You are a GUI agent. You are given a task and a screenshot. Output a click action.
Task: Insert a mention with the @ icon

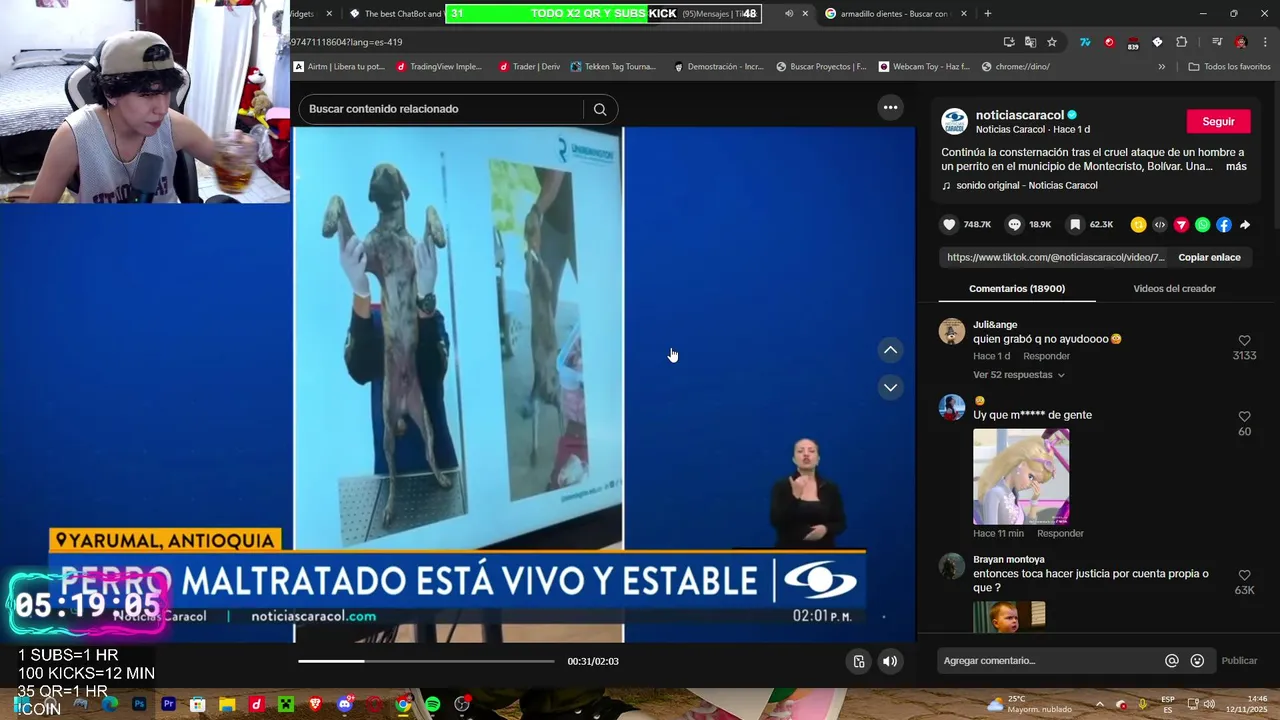(x=1172, y=661)
